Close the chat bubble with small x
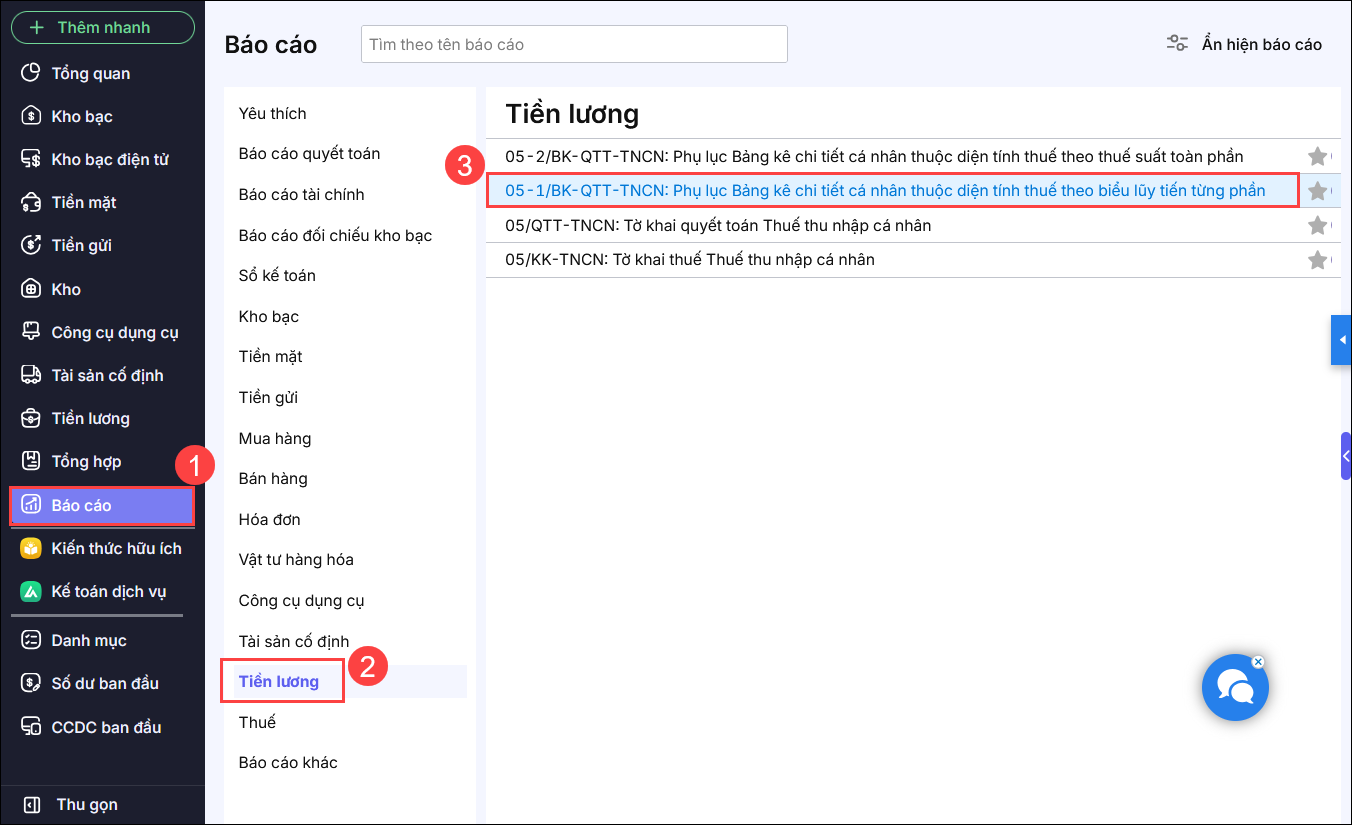Image resolution: width=1352 pixels, height=825 pixels. [x=1258, y=661]
